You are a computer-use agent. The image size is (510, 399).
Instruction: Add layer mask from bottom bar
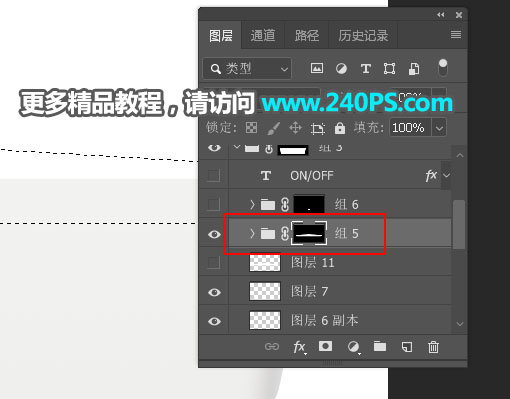[325, 346]
